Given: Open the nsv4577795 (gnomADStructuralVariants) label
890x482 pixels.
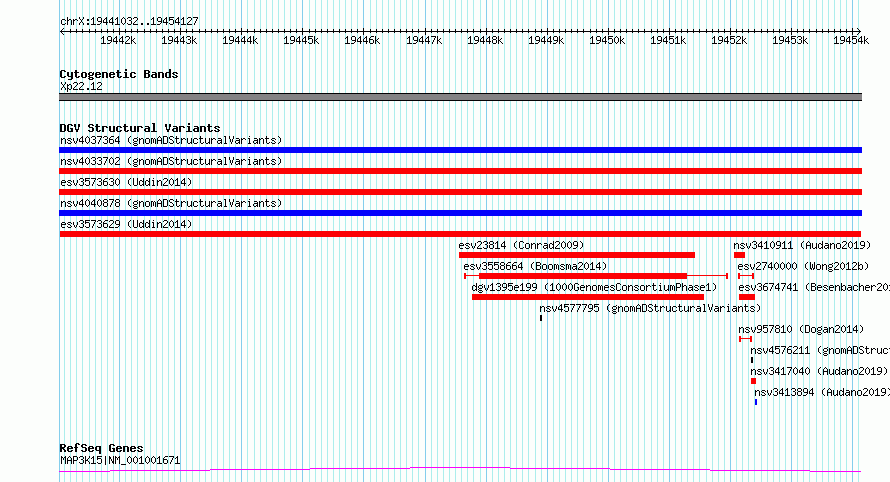Looking at the screenshot, I should coord(650,308).
